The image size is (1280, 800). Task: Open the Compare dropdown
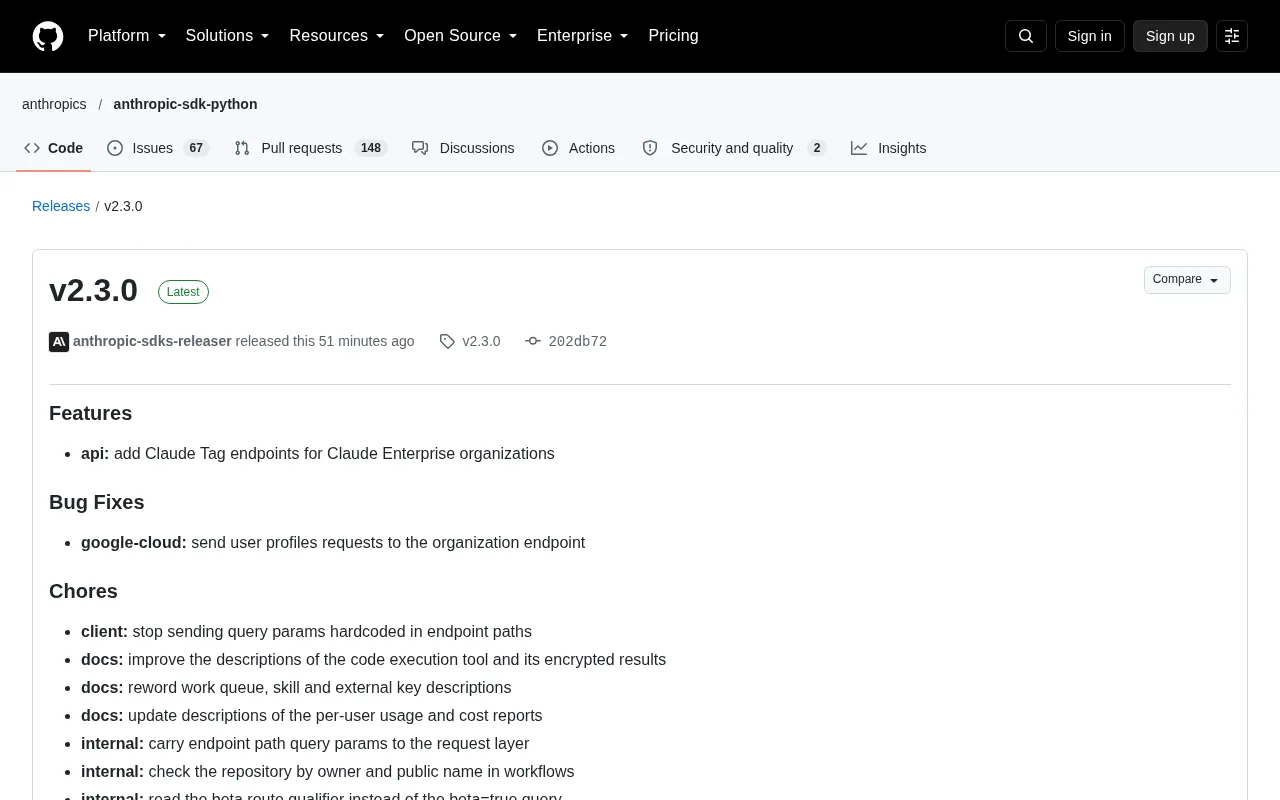1187,280
